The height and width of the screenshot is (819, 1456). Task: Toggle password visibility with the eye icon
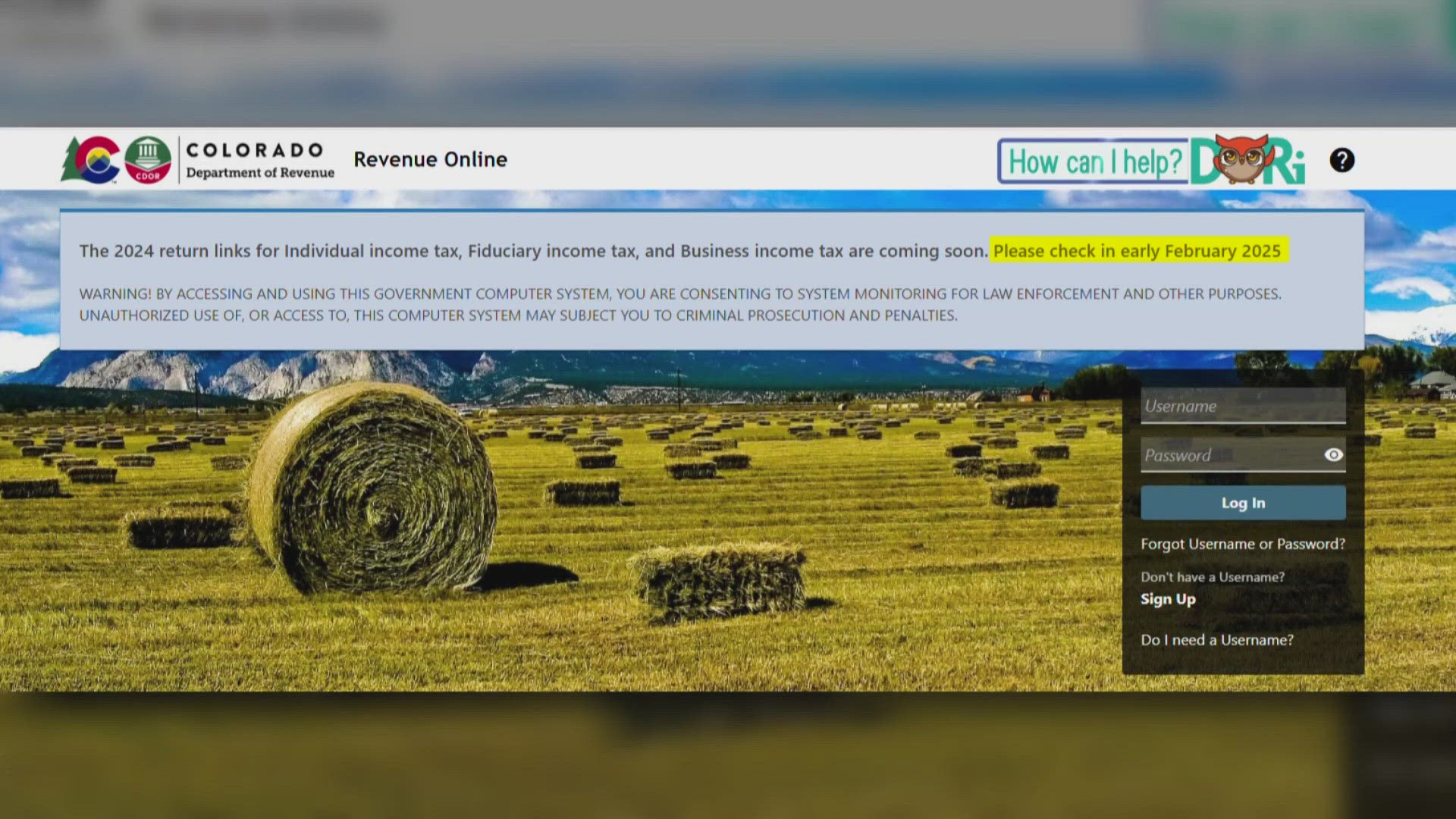point(1332,454)
